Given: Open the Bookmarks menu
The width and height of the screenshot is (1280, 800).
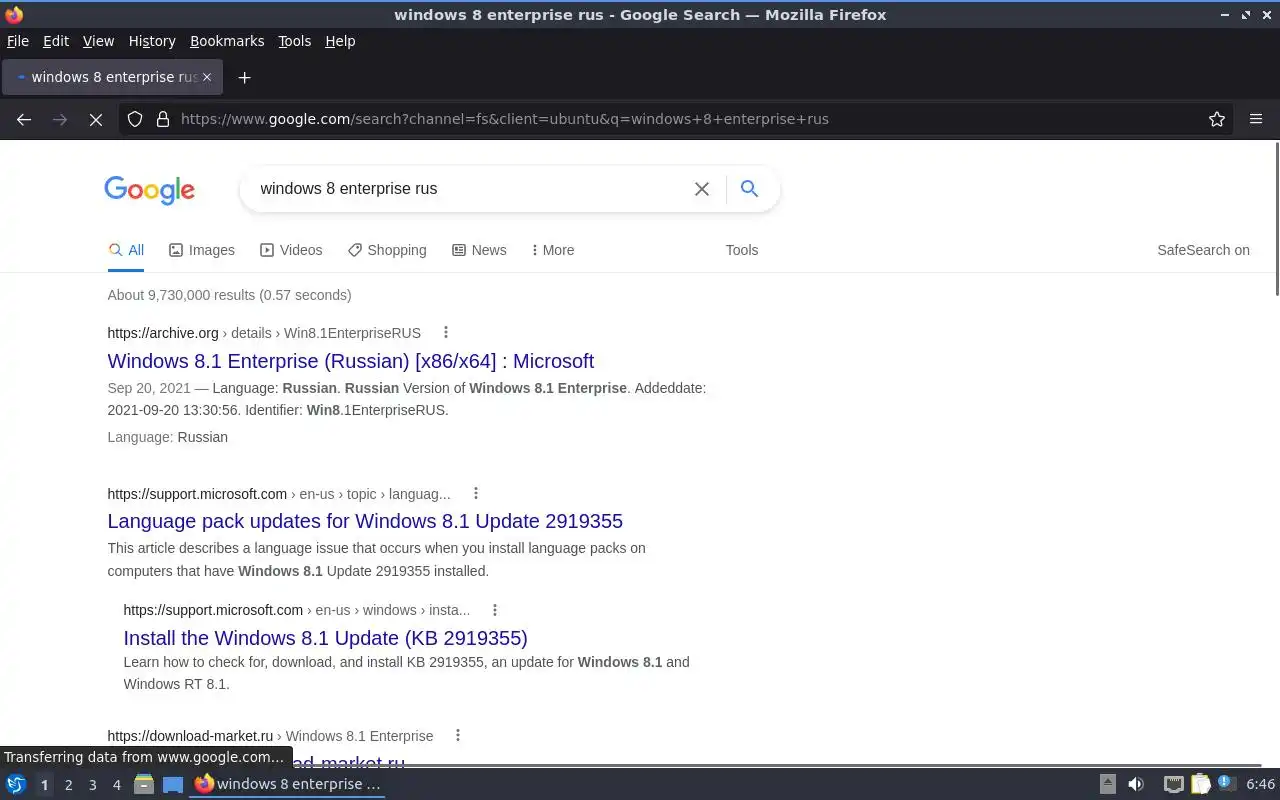Looking at the screenshot, I should [x=227, y=41].
